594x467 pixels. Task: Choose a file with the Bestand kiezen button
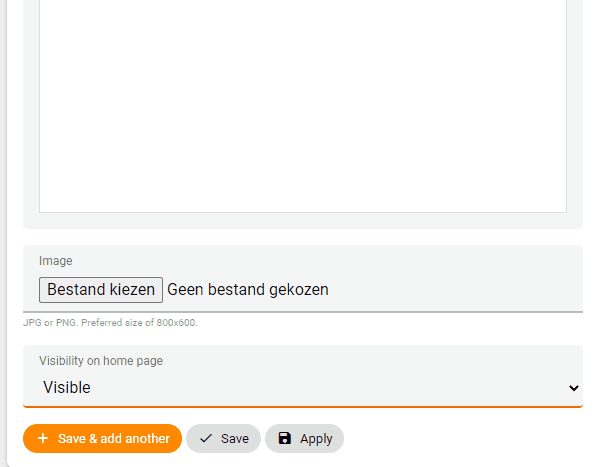point(101,290)
